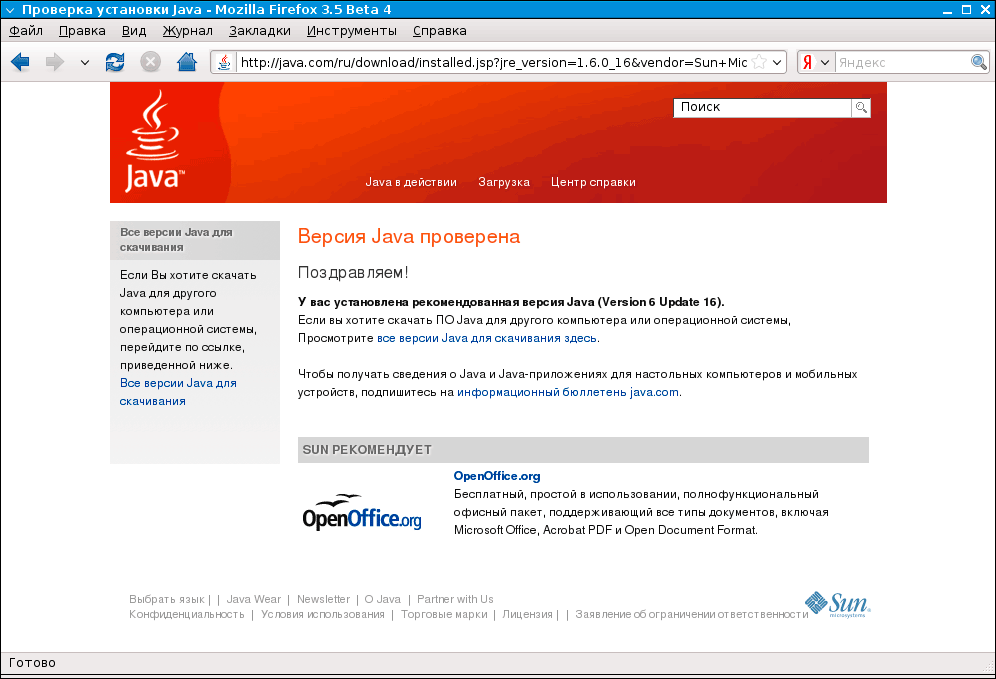Click the OpenOffice.org logo image
Viewport: 996px width, 679px height.
(x=362, y=512)
